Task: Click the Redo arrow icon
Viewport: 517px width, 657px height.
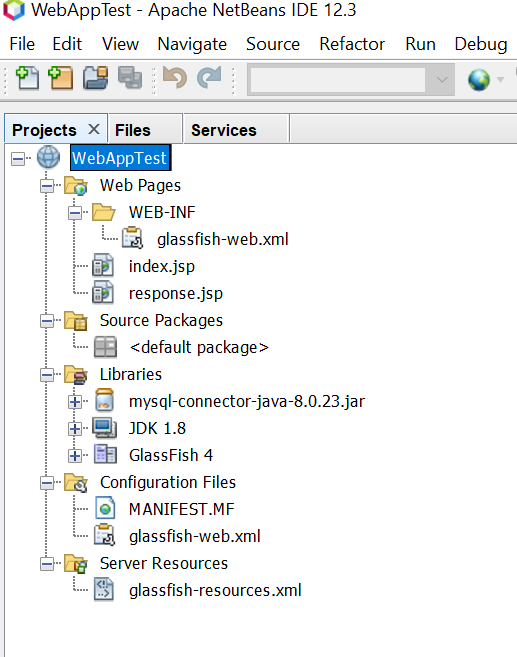Action: (209, 78)
